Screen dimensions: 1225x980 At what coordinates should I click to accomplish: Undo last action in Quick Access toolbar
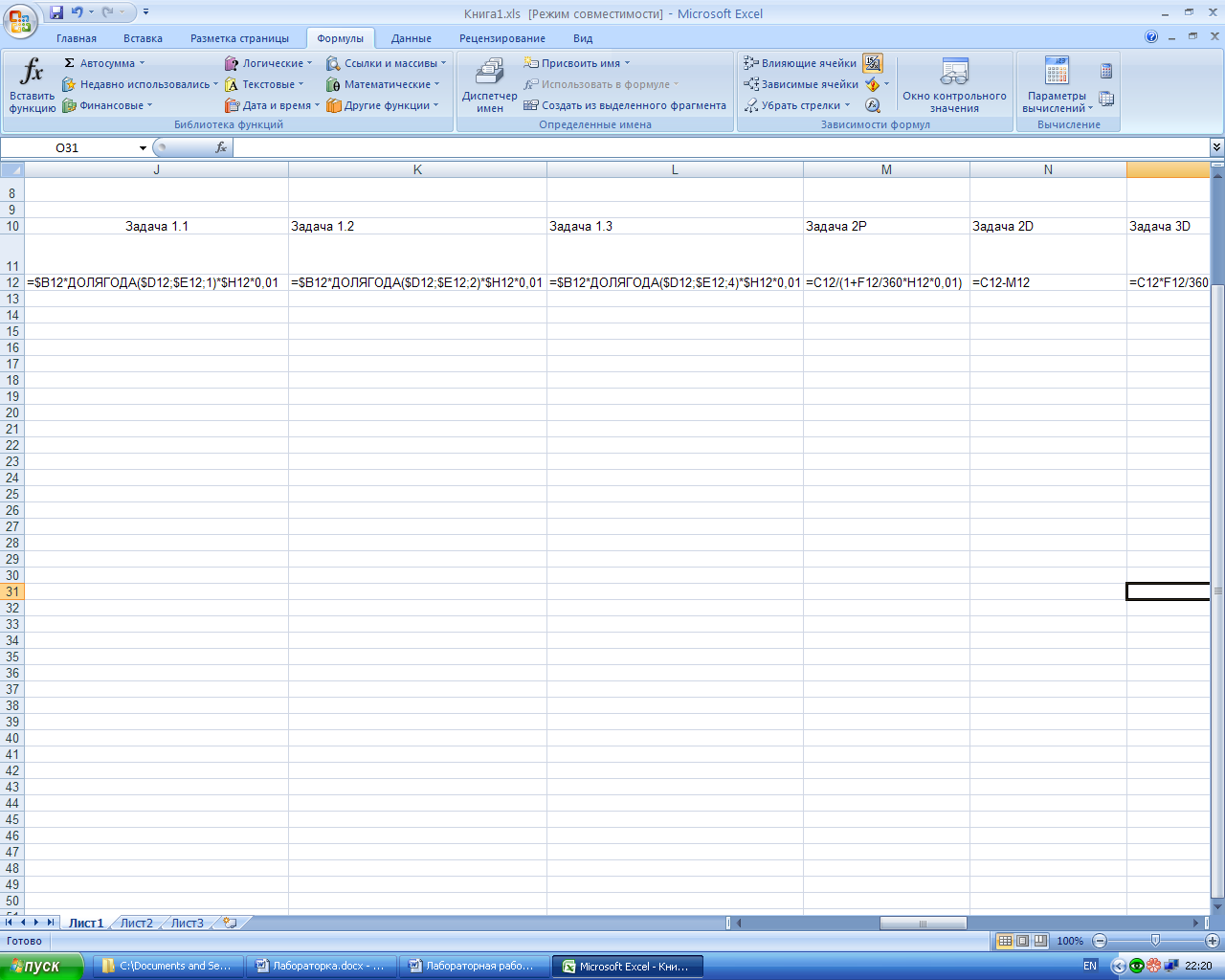click(77, 12)
